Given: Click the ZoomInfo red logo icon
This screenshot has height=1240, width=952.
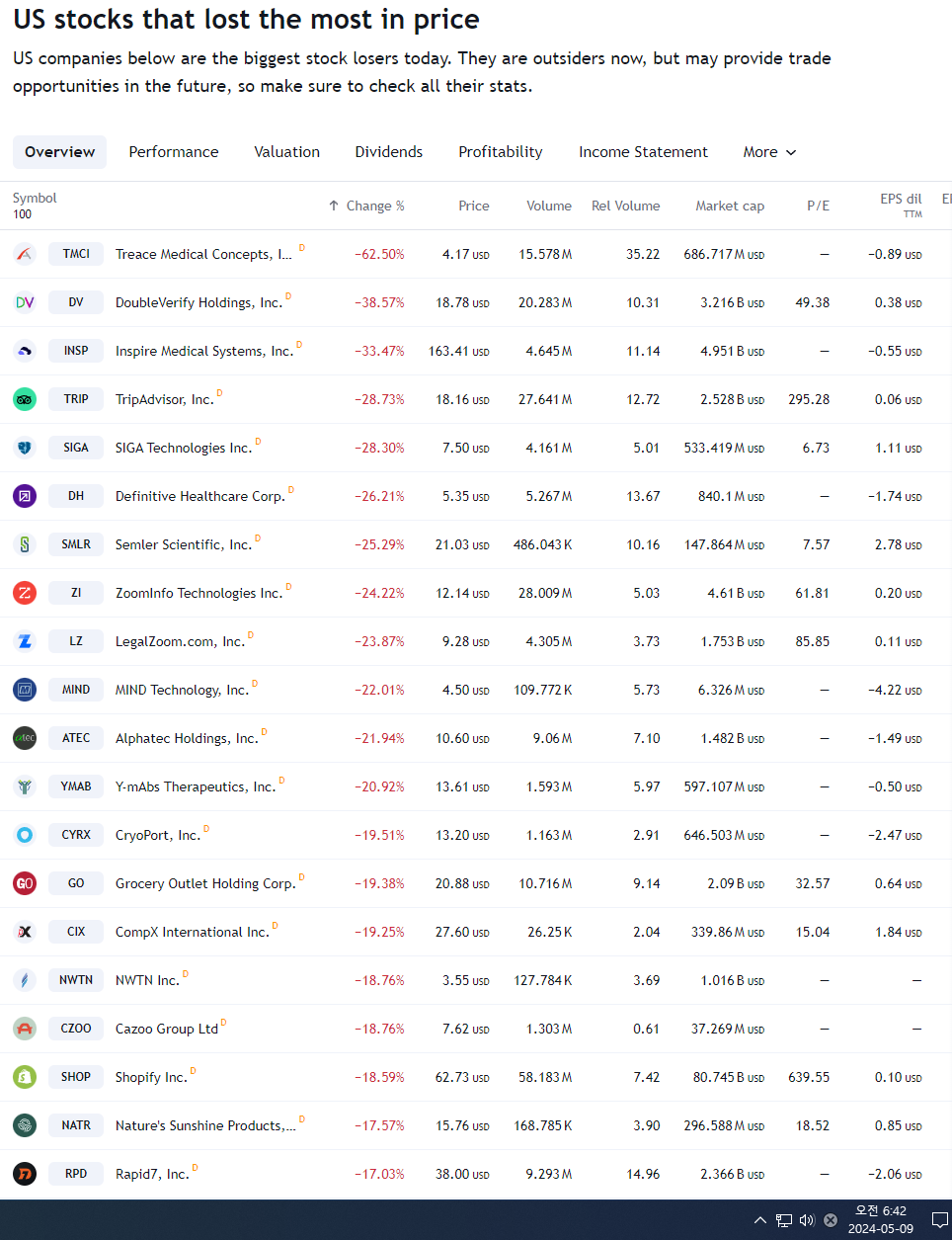Looking at the screenshot, I should [x=25, y=593].
